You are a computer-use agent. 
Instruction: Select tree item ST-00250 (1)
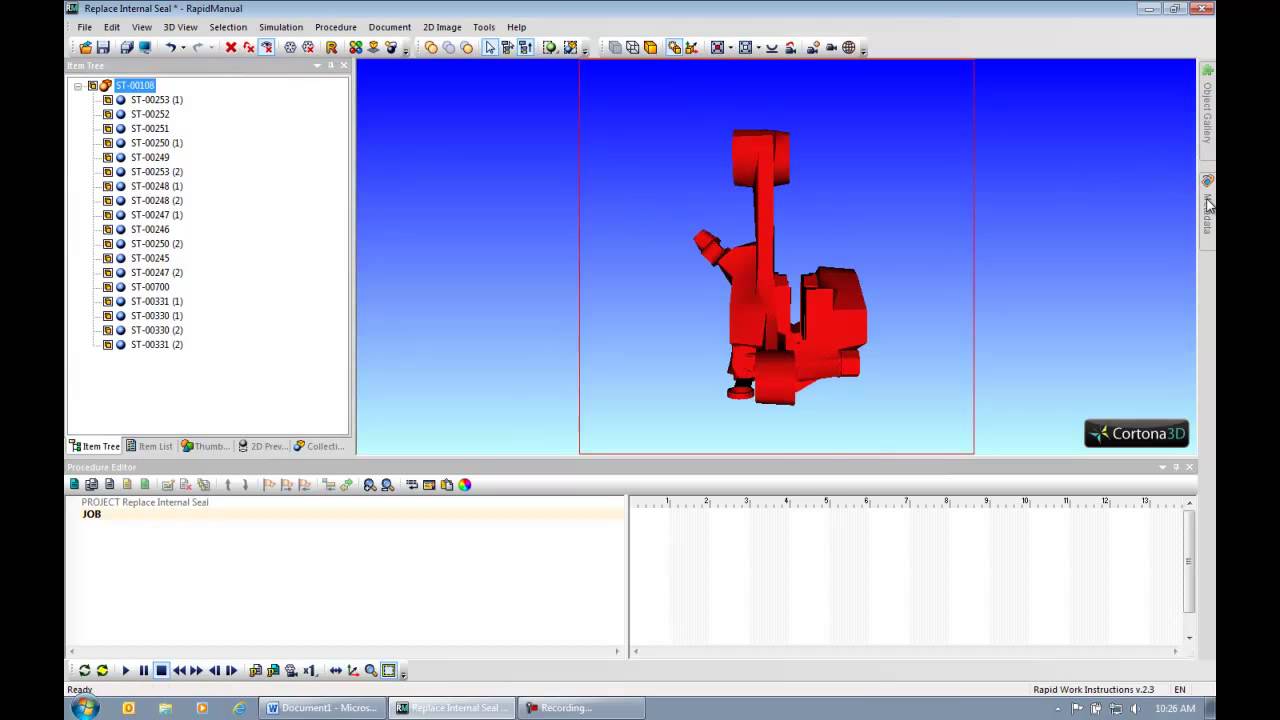click(157, 143)
